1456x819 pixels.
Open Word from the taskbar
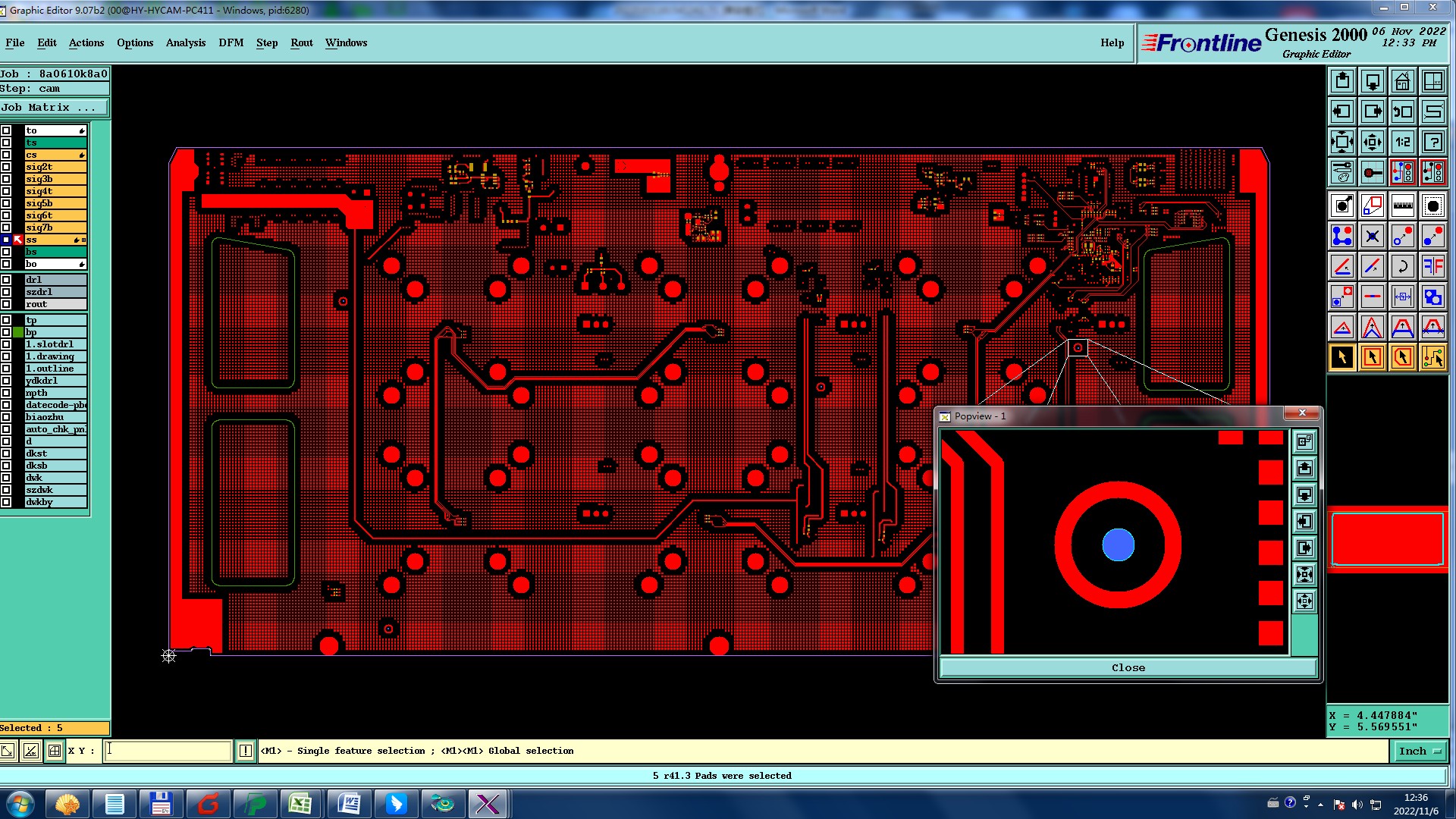coord(349,804)
